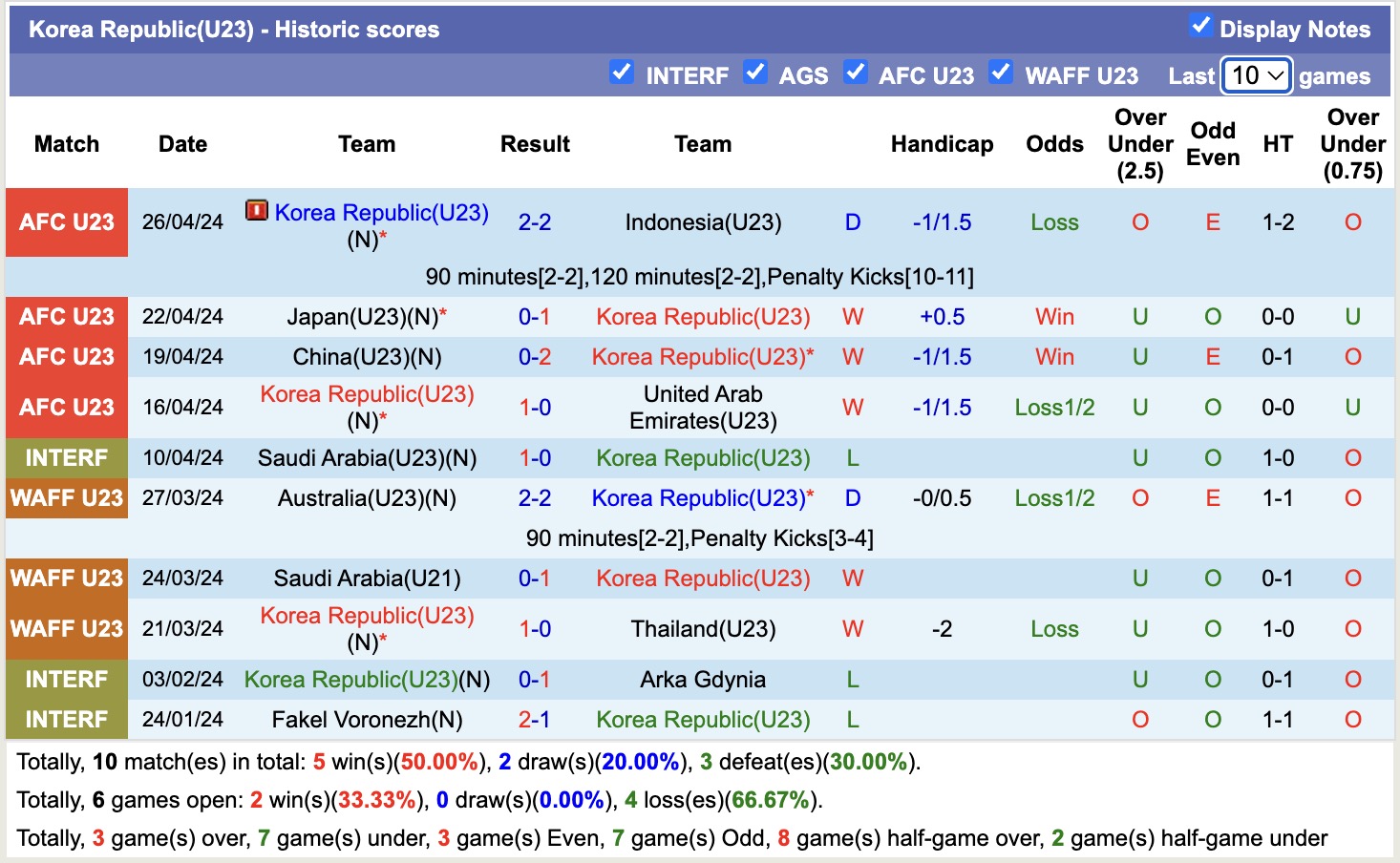
Task: Open the 2-2 result against Indonesia(U23)
Action: point(535,222)
